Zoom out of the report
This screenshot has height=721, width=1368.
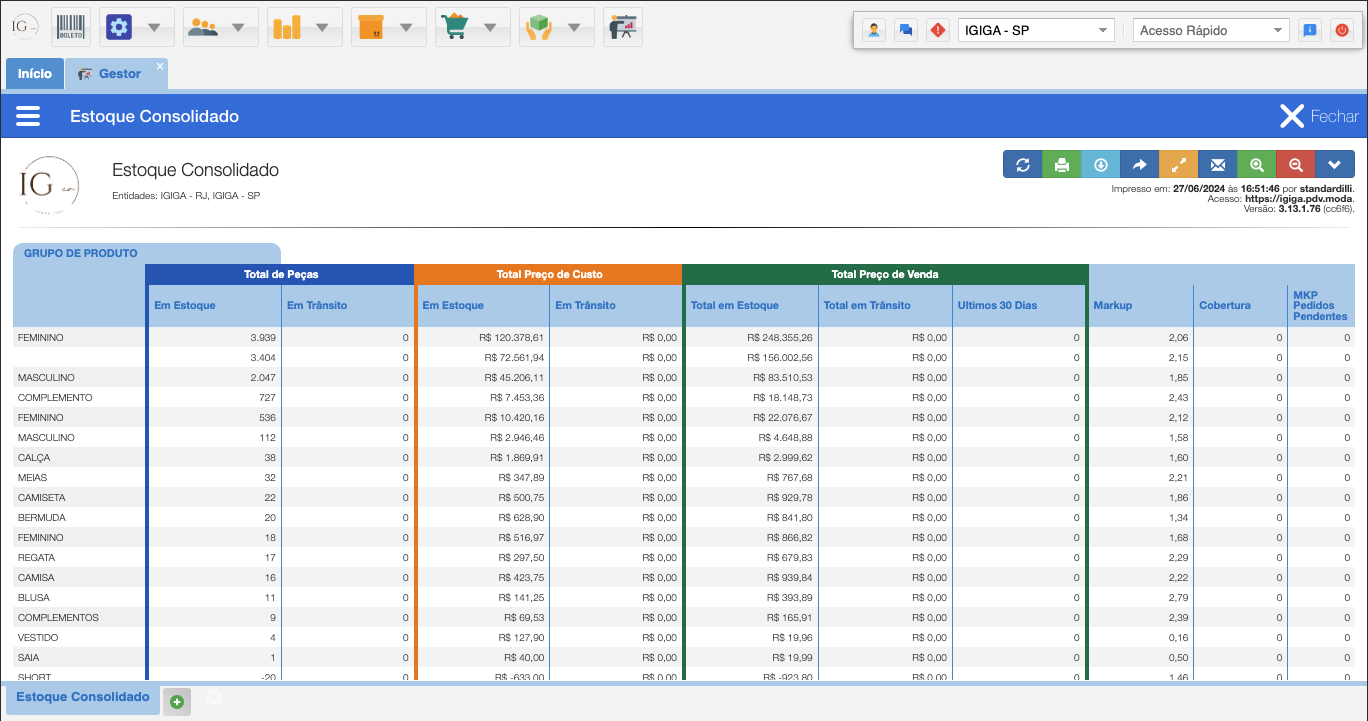click(1295, 165)
